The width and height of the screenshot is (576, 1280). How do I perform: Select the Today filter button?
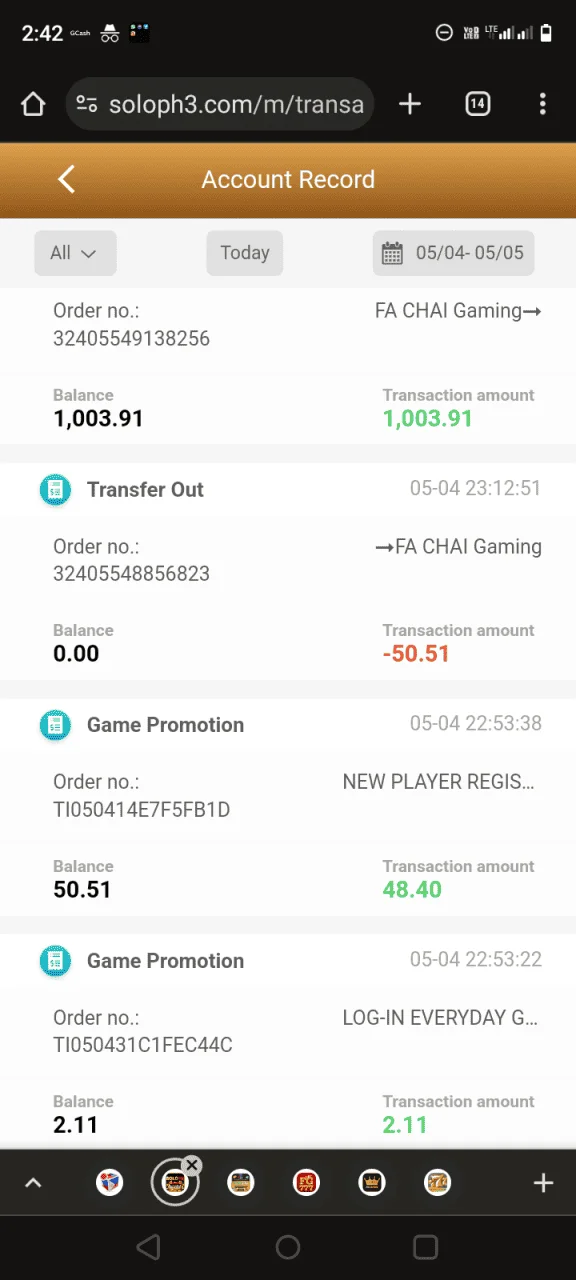(245, 253)
